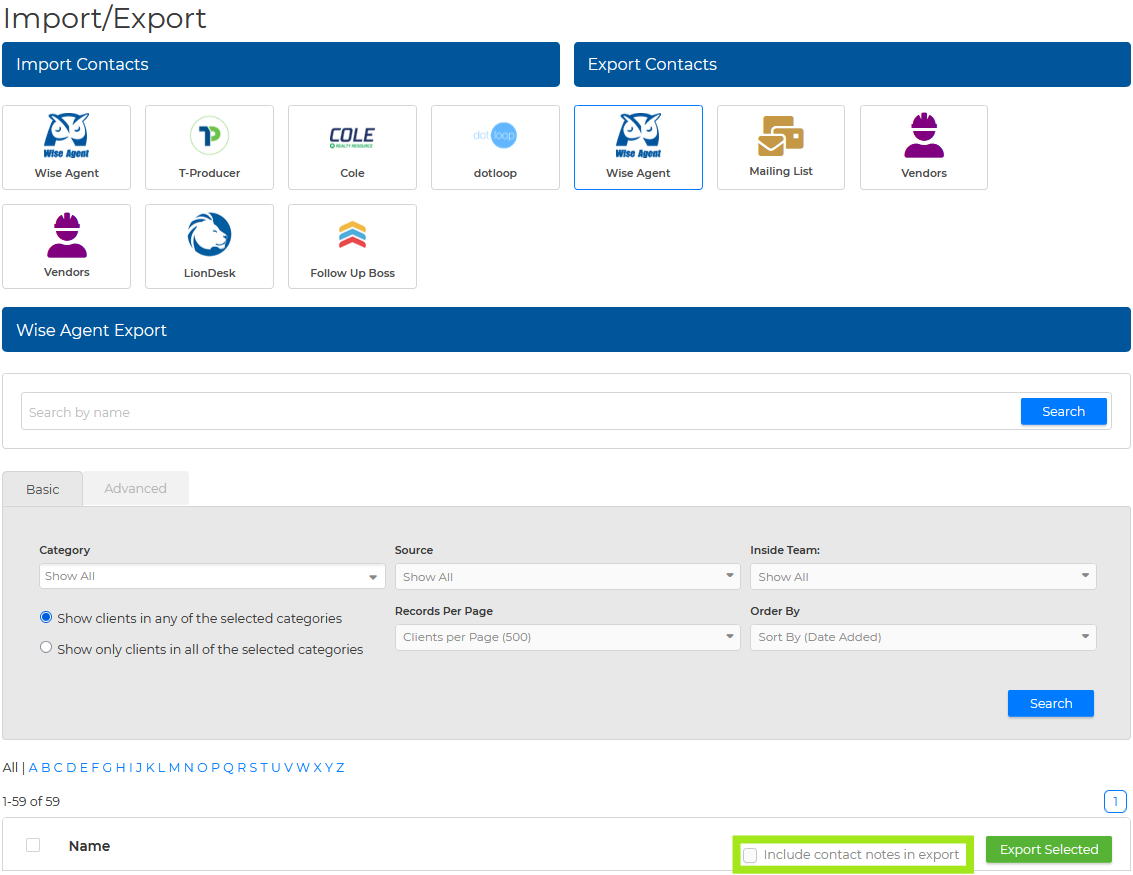
Task: Click the Name column header
Action: click(x=89, y=845)
